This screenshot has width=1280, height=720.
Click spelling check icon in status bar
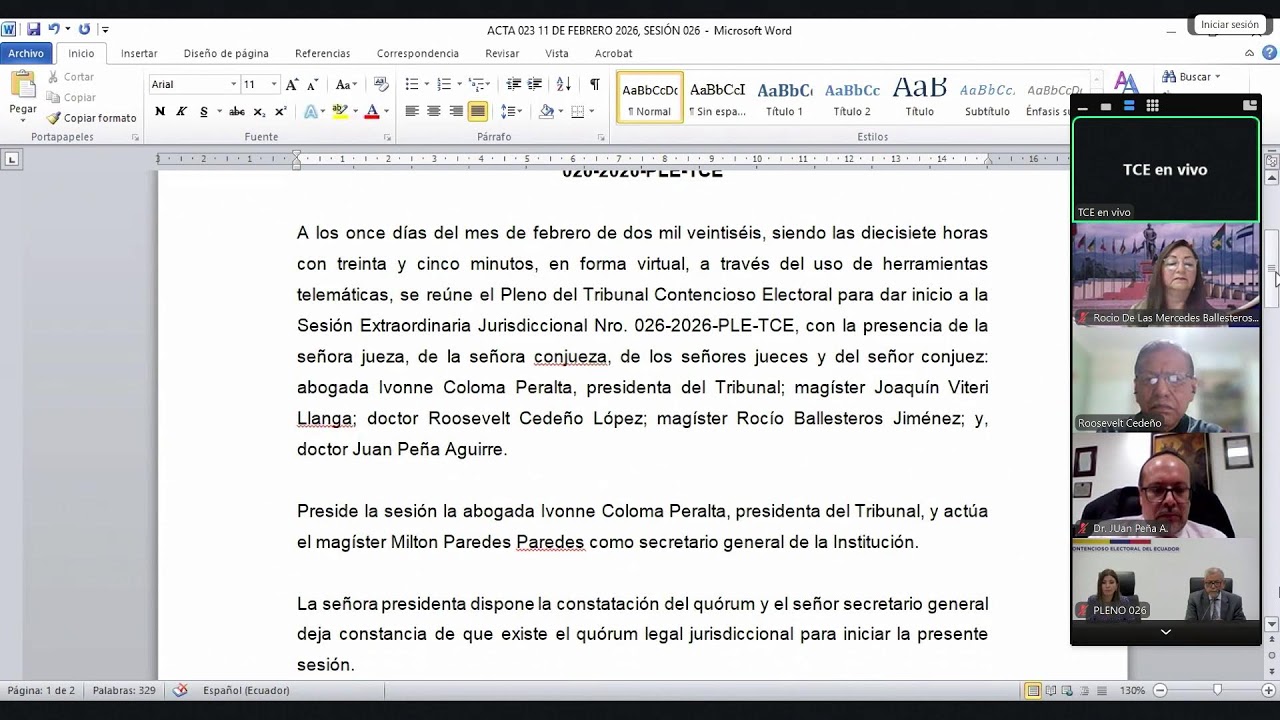(x=180, y=690)
